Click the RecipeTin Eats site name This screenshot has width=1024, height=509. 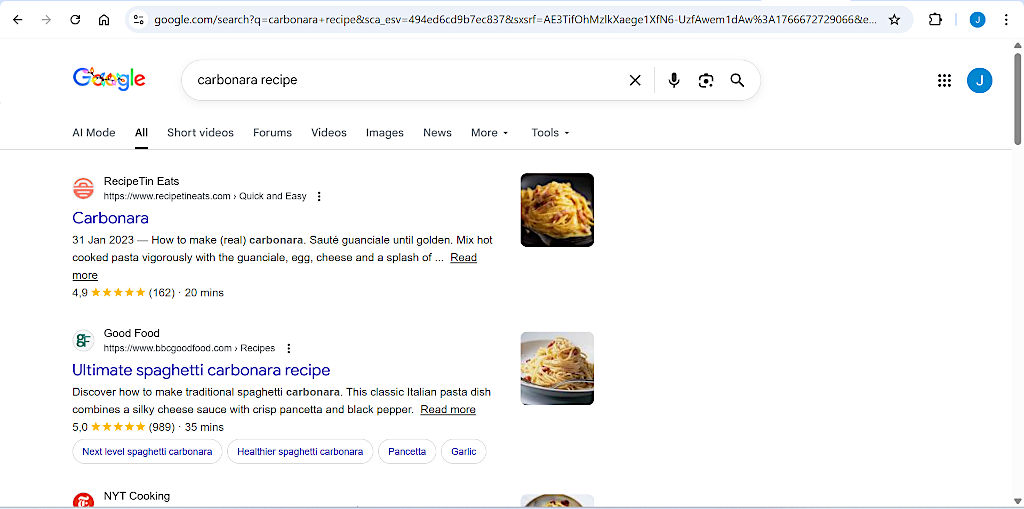(141, 181)
